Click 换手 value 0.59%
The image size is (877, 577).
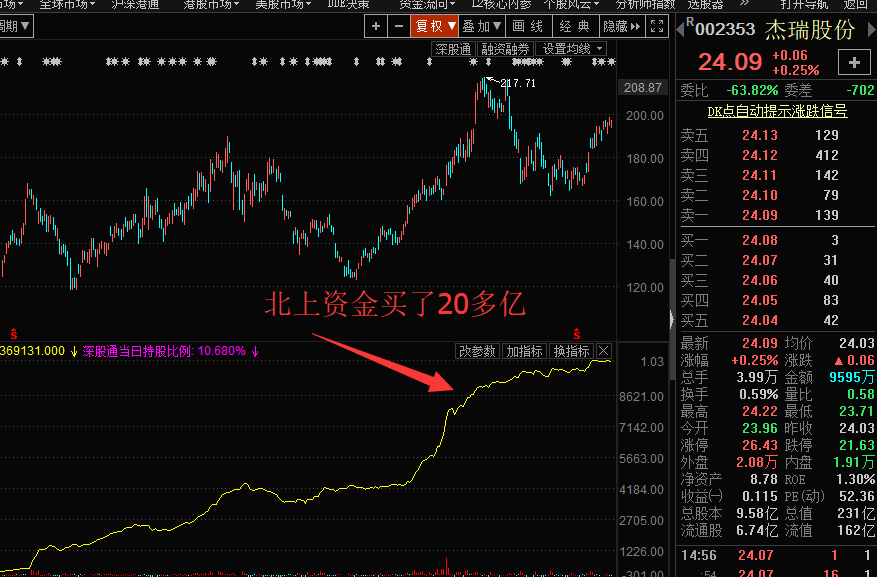[x=758, y=394]
